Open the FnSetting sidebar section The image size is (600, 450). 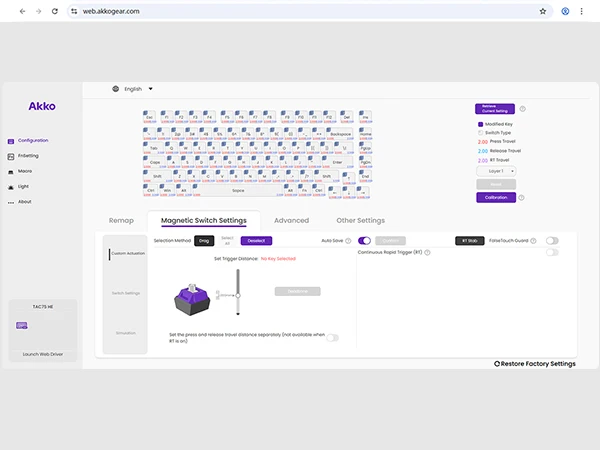point(23,156)
